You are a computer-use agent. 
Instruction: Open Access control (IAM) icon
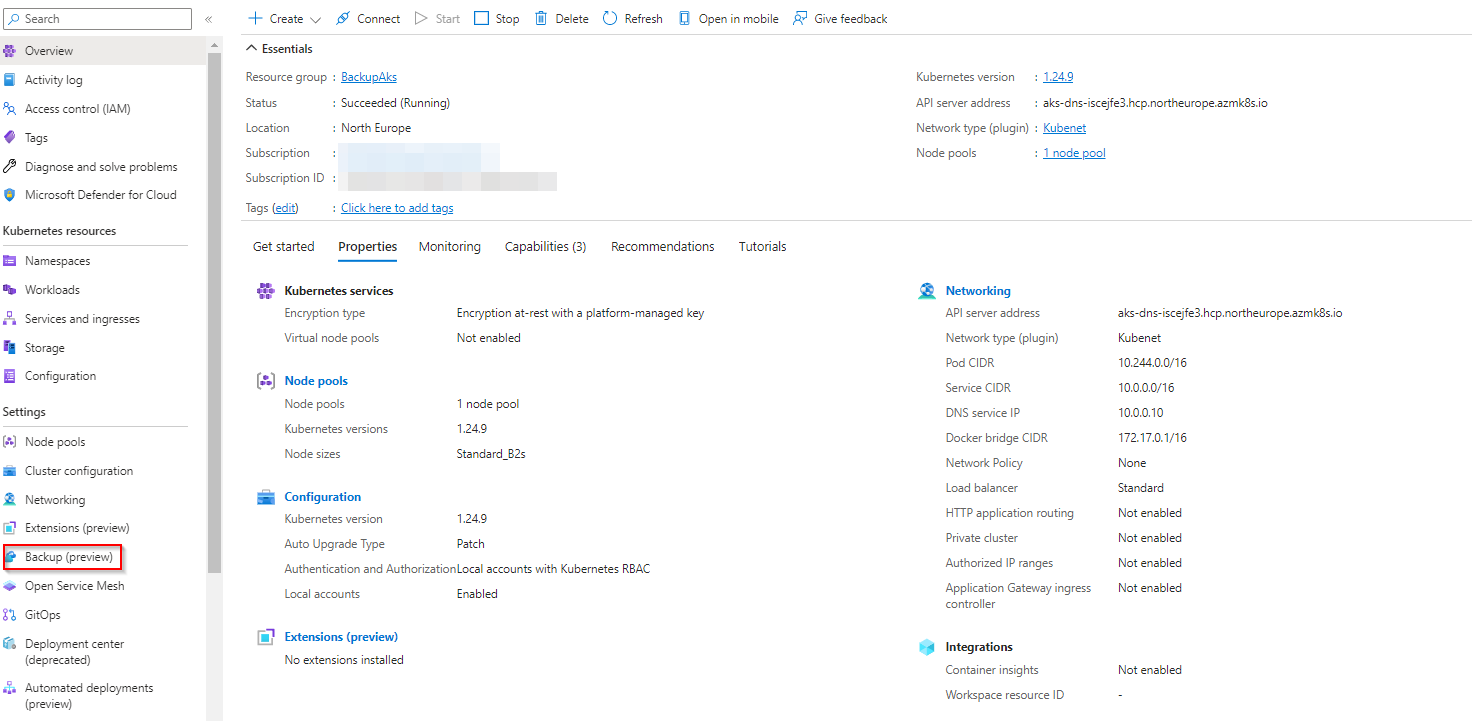point(10,109)
